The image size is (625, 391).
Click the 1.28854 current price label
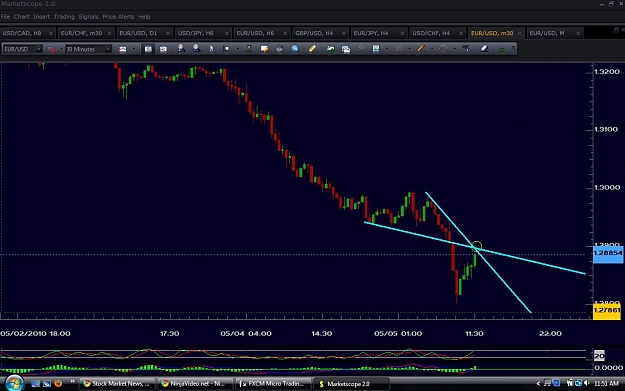(x=608, y=253)
